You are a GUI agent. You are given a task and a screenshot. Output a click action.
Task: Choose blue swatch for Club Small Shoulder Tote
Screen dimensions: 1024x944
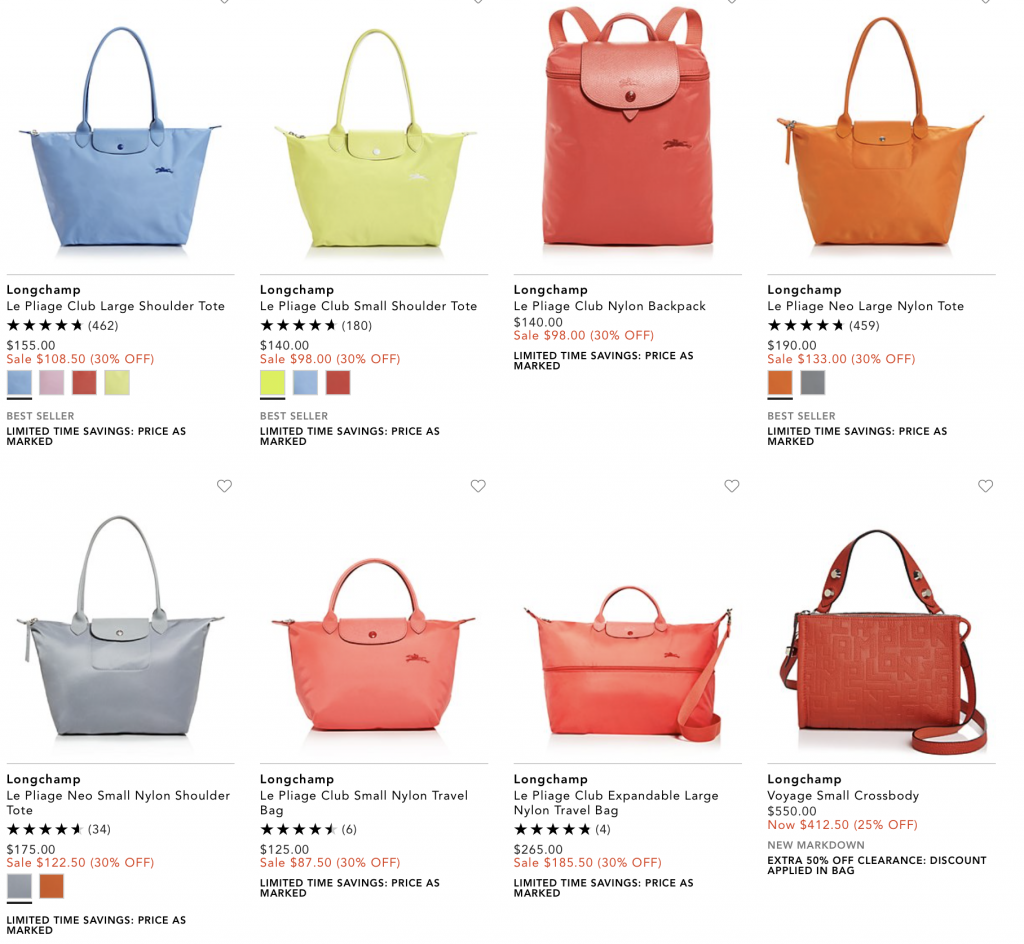[305, 383]
